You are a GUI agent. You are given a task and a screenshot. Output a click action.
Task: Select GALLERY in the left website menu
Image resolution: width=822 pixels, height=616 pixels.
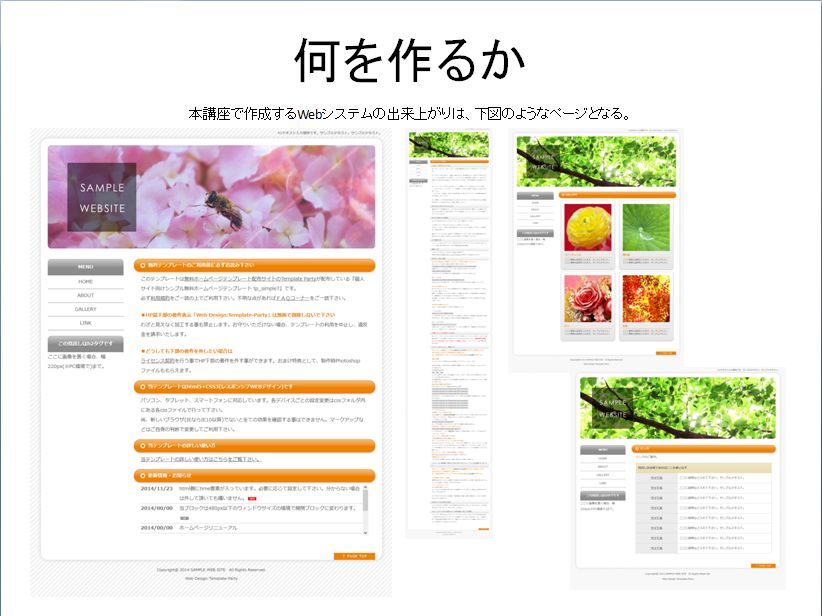coord(86,309)
